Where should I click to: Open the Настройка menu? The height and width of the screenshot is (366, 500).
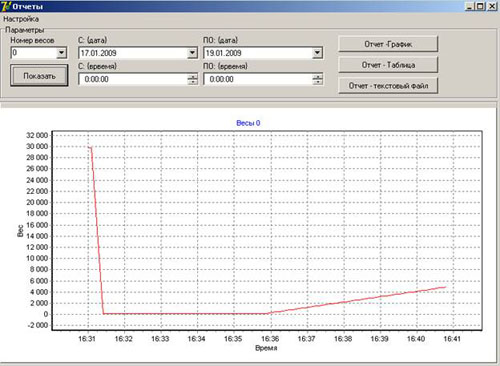pos(21,19)
